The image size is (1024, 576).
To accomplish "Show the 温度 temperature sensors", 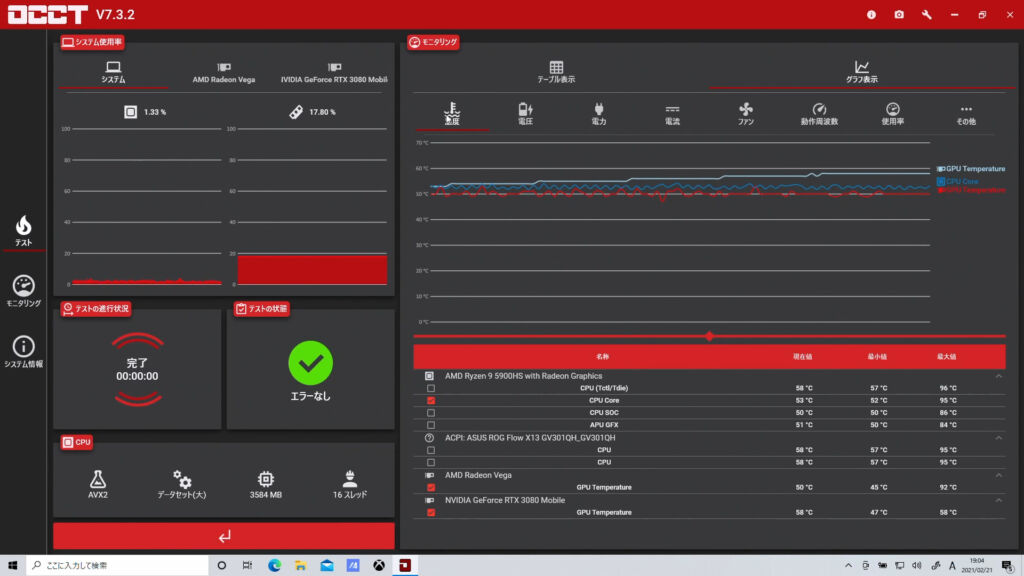I will click(452, 114).
